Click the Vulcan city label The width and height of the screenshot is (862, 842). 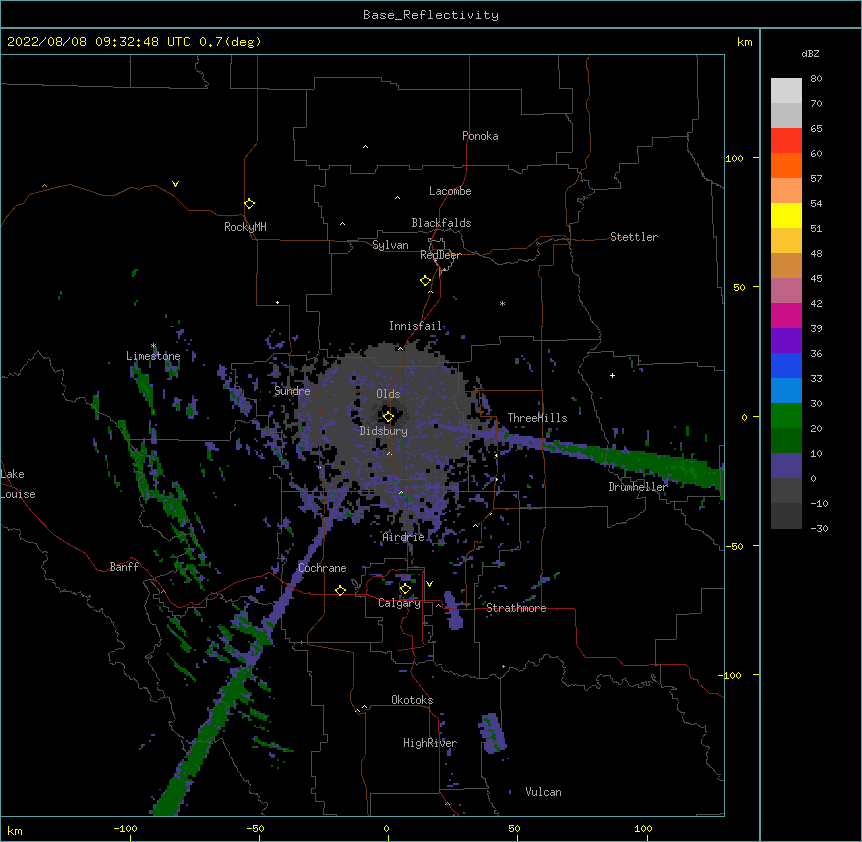pyautogui.click(x=543, y=792)
